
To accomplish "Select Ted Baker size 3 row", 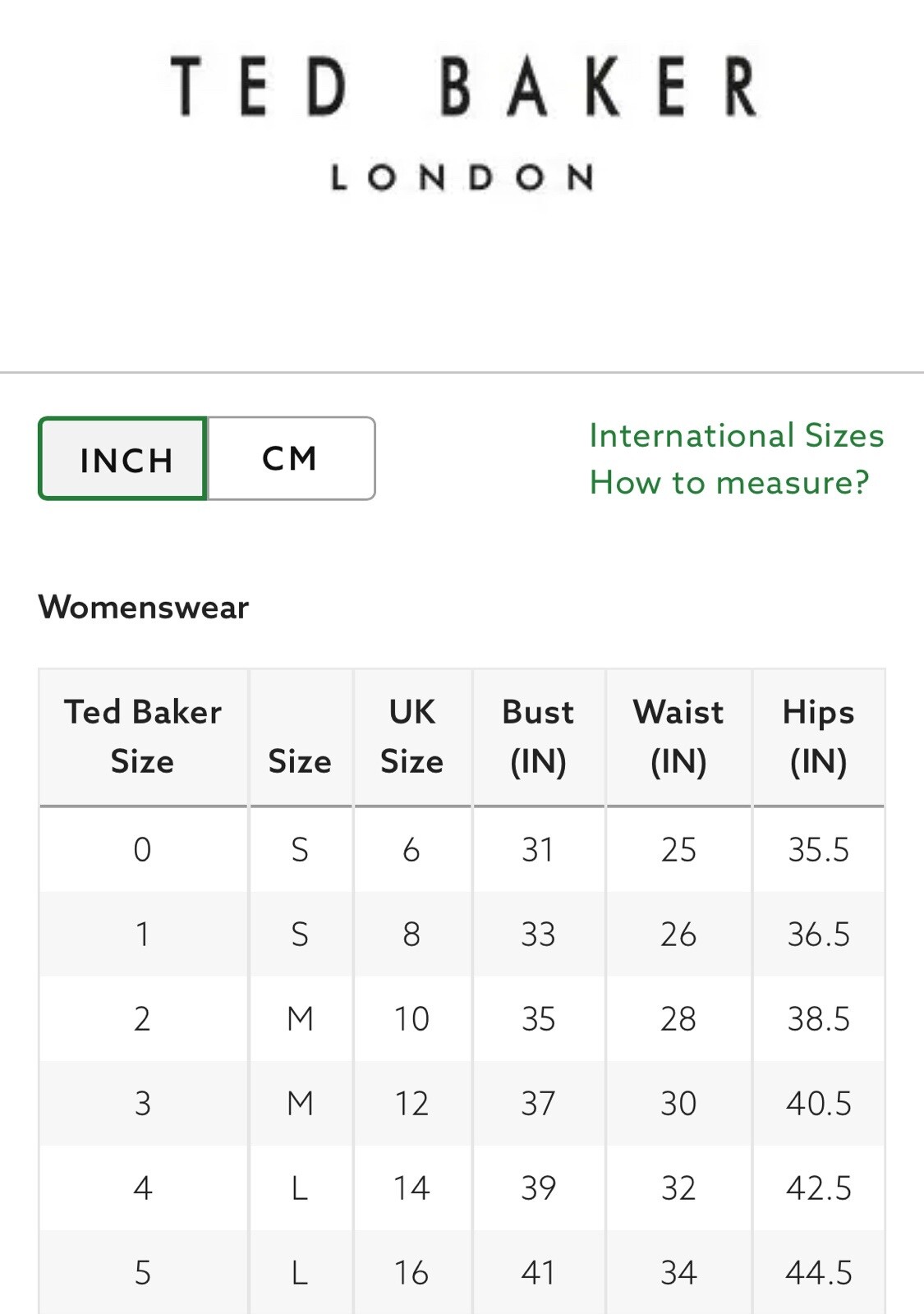I will [462, 1103].
